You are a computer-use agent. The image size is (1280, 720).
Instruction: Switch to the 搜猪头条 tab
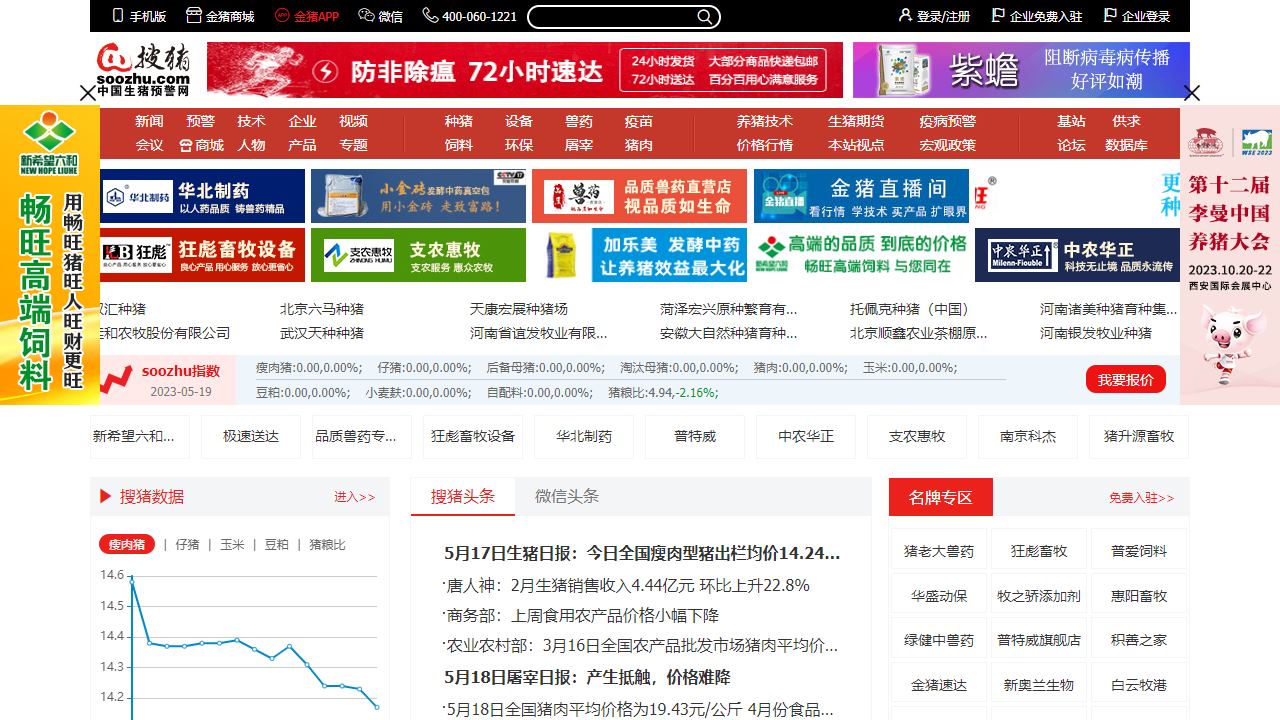pyautogui.click(x=463, y=496)
